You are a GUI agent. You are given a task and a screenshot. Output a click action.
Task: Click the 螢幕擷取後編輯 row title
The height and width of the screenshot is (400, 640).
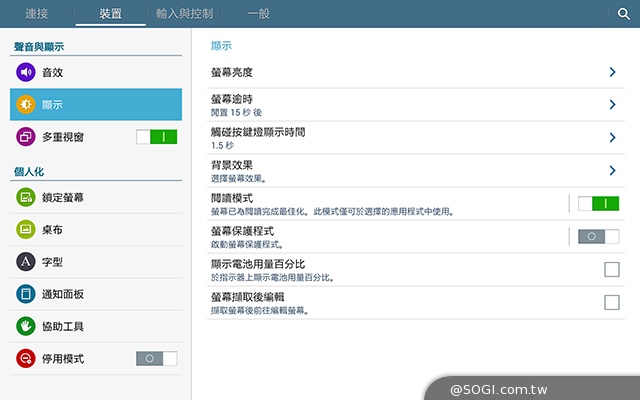247,297
